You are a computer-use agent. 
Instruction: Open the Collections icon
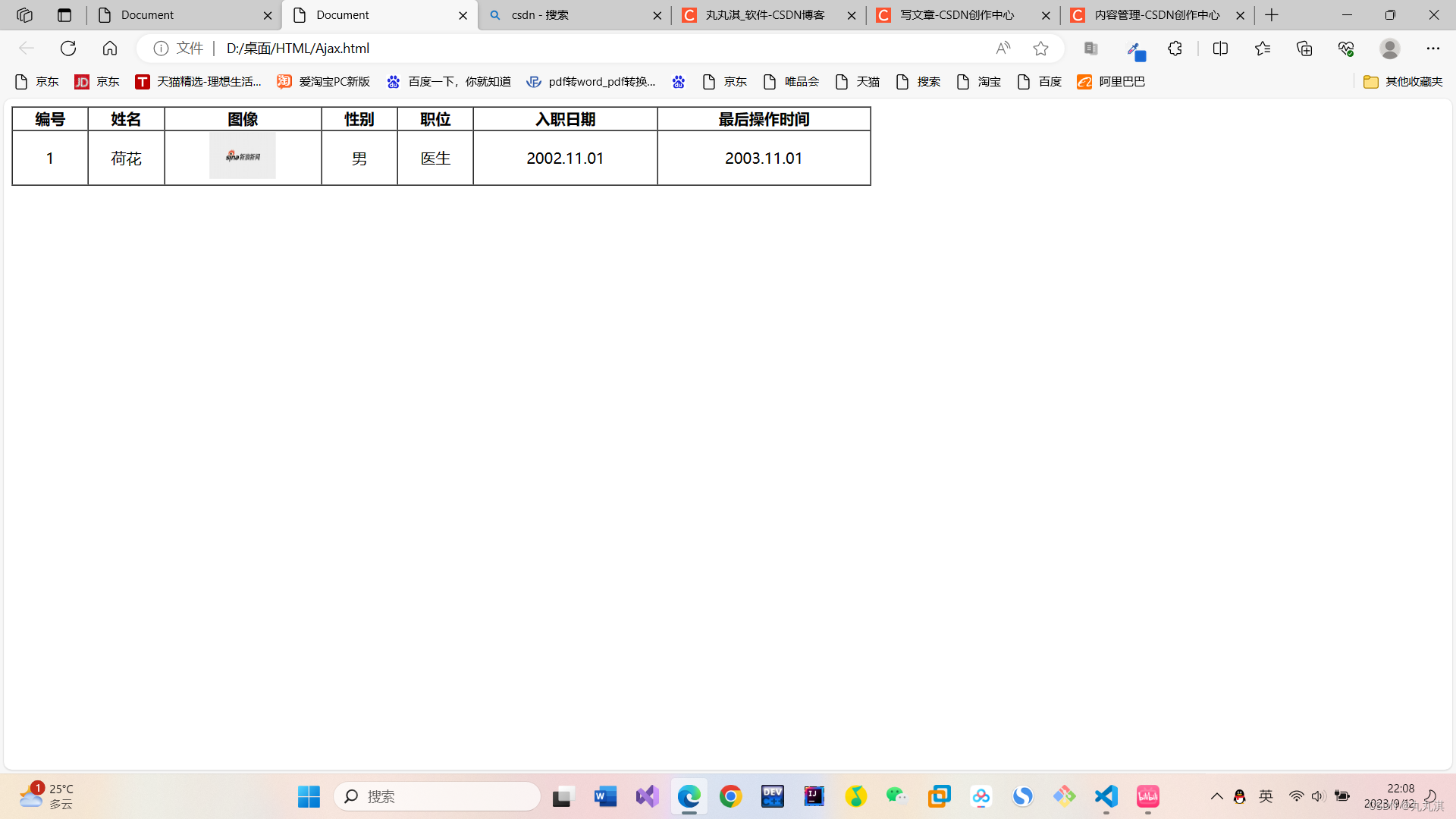[x=1304, y=49]
